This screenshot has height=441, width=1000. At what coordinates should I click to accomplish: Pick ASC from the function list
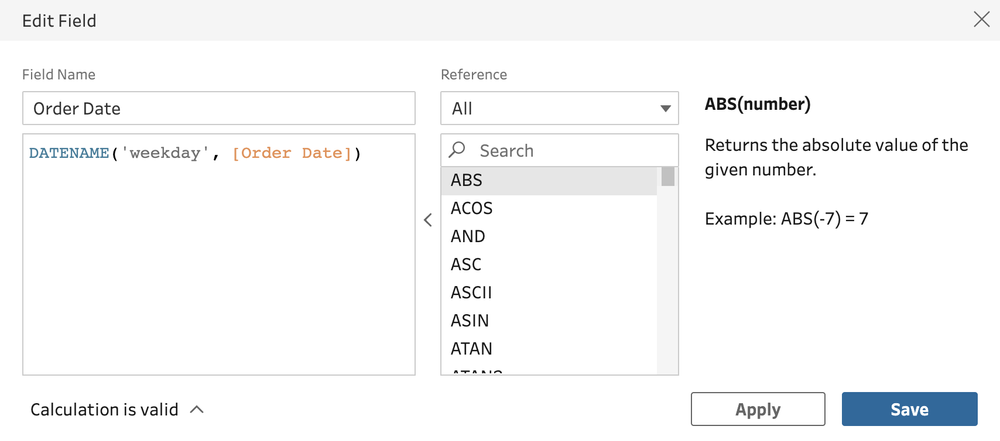466,264
